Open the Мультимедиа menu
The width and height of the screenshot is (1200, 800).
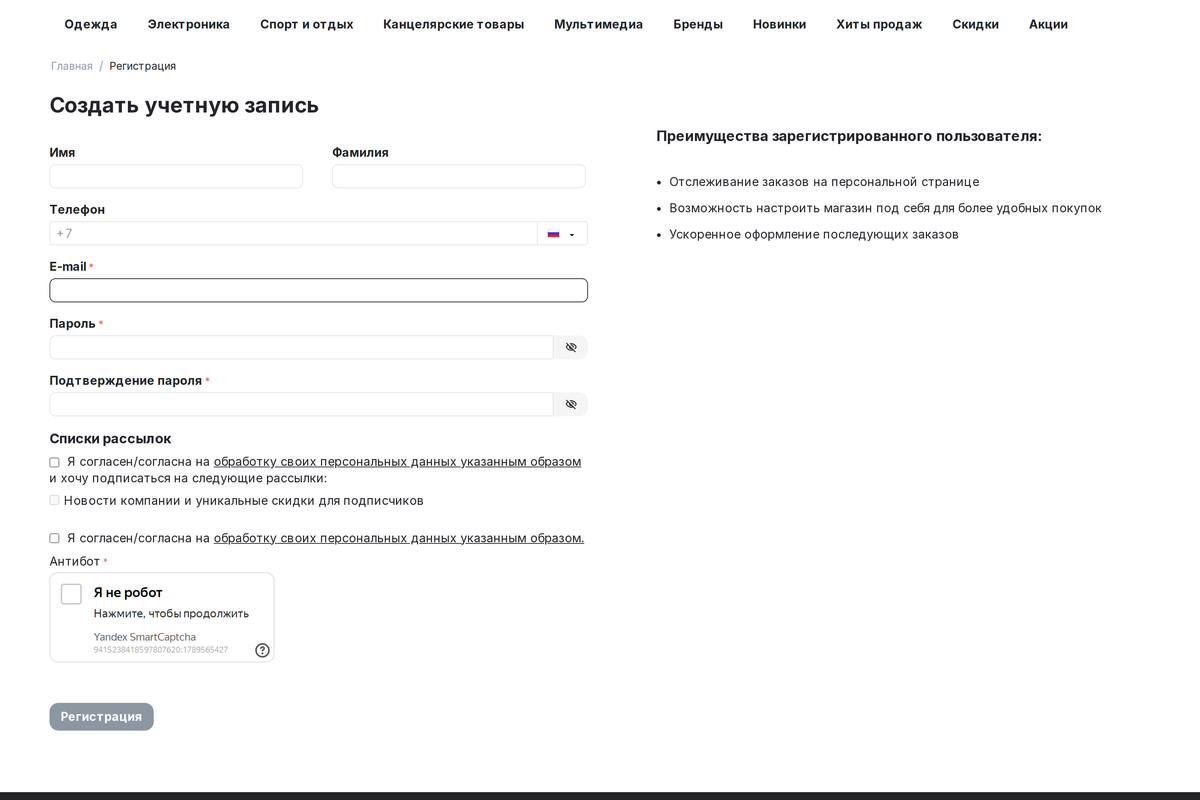click(x=599, y=24)
